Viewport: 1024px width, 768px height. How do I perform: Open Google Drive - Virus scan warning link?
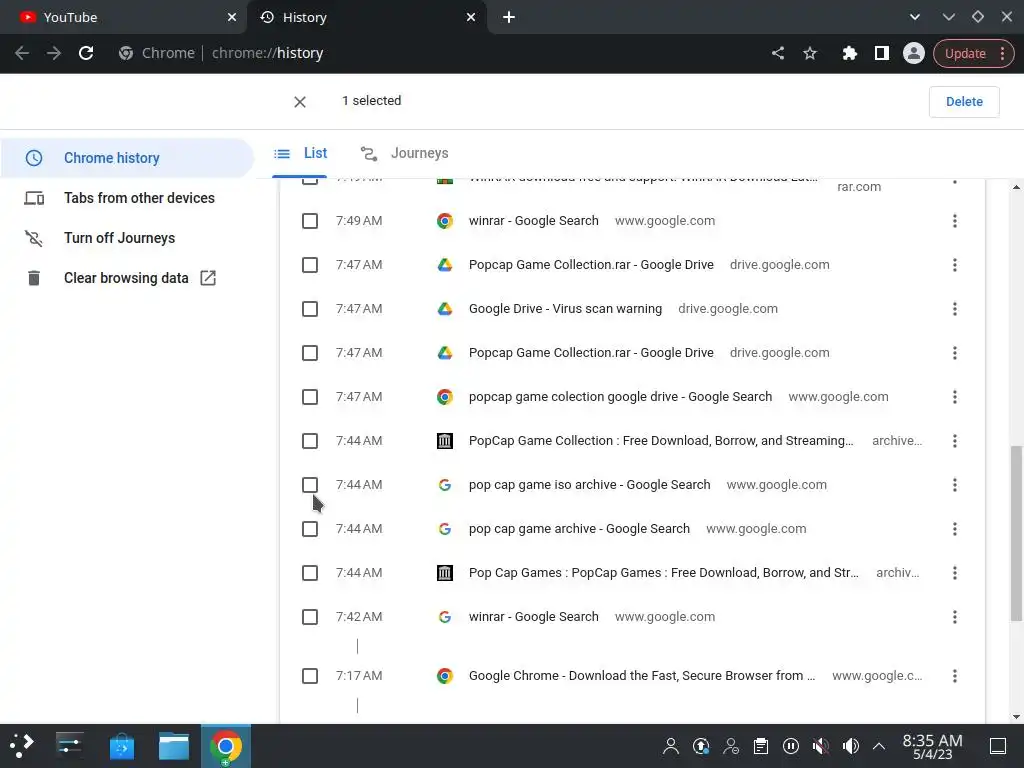[565, 309]
